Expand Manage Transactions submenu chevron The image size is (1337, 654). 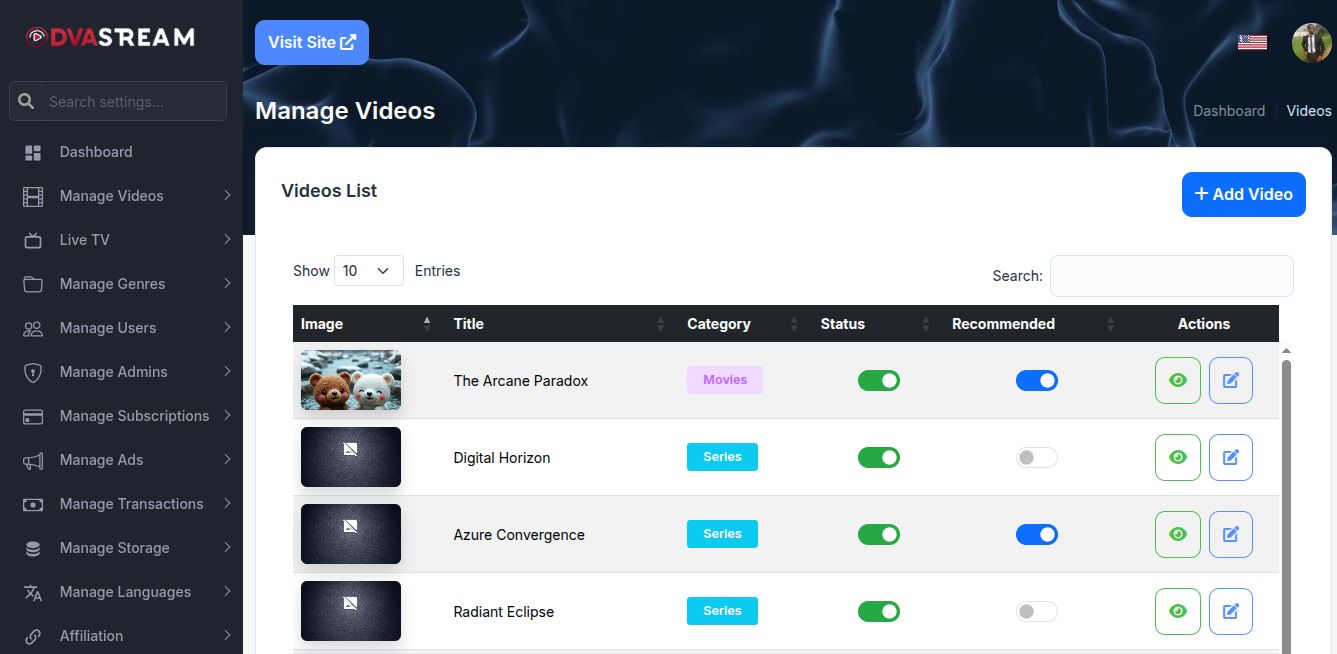[227, 504]
